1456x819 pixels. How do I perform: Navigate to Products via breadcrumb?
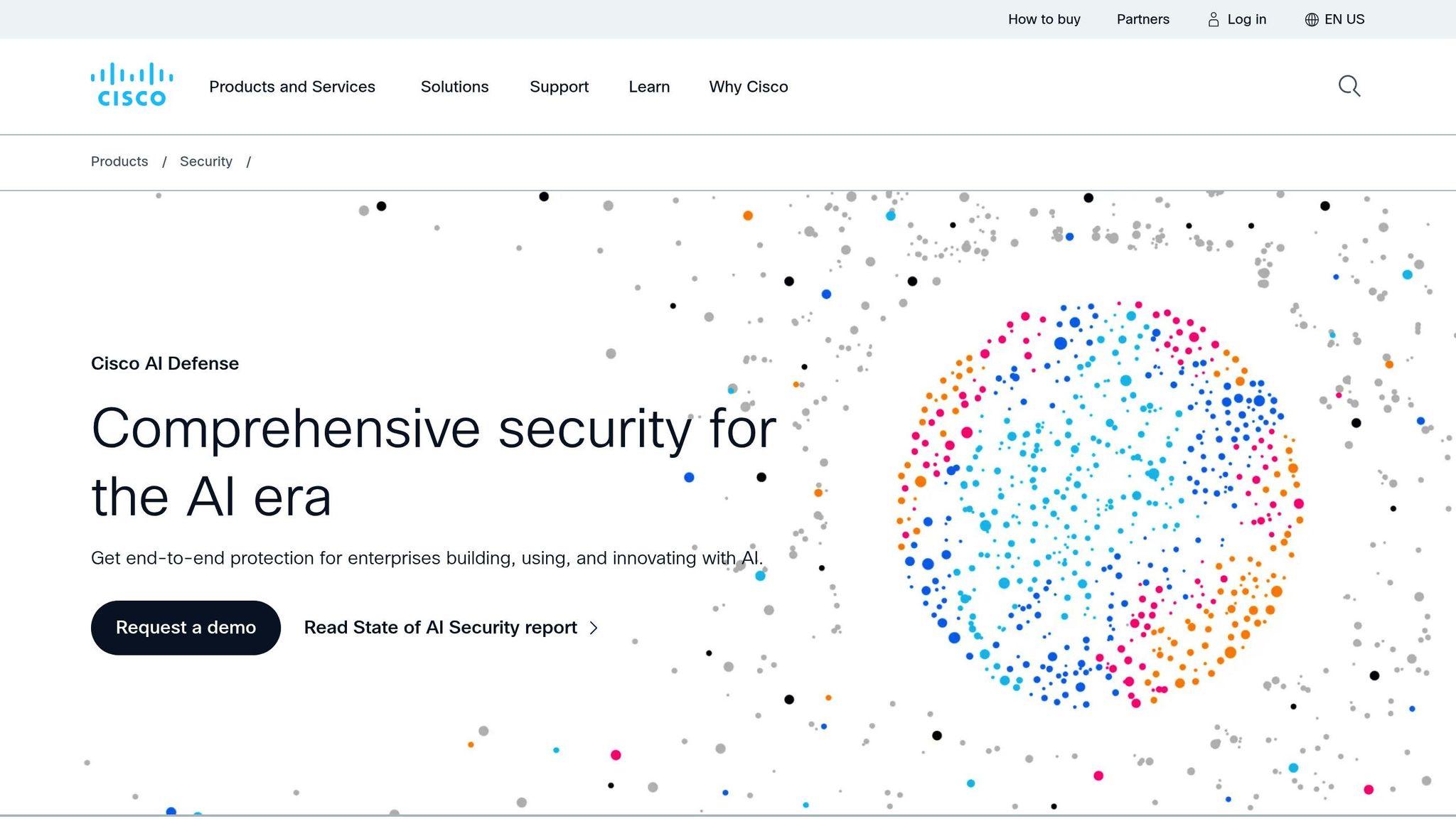click(119, 161)
